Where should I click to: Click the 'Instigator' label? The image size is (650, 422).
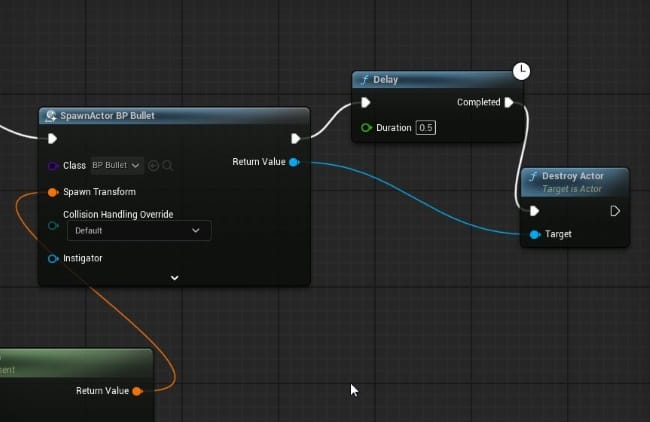[x=83, y=258]
